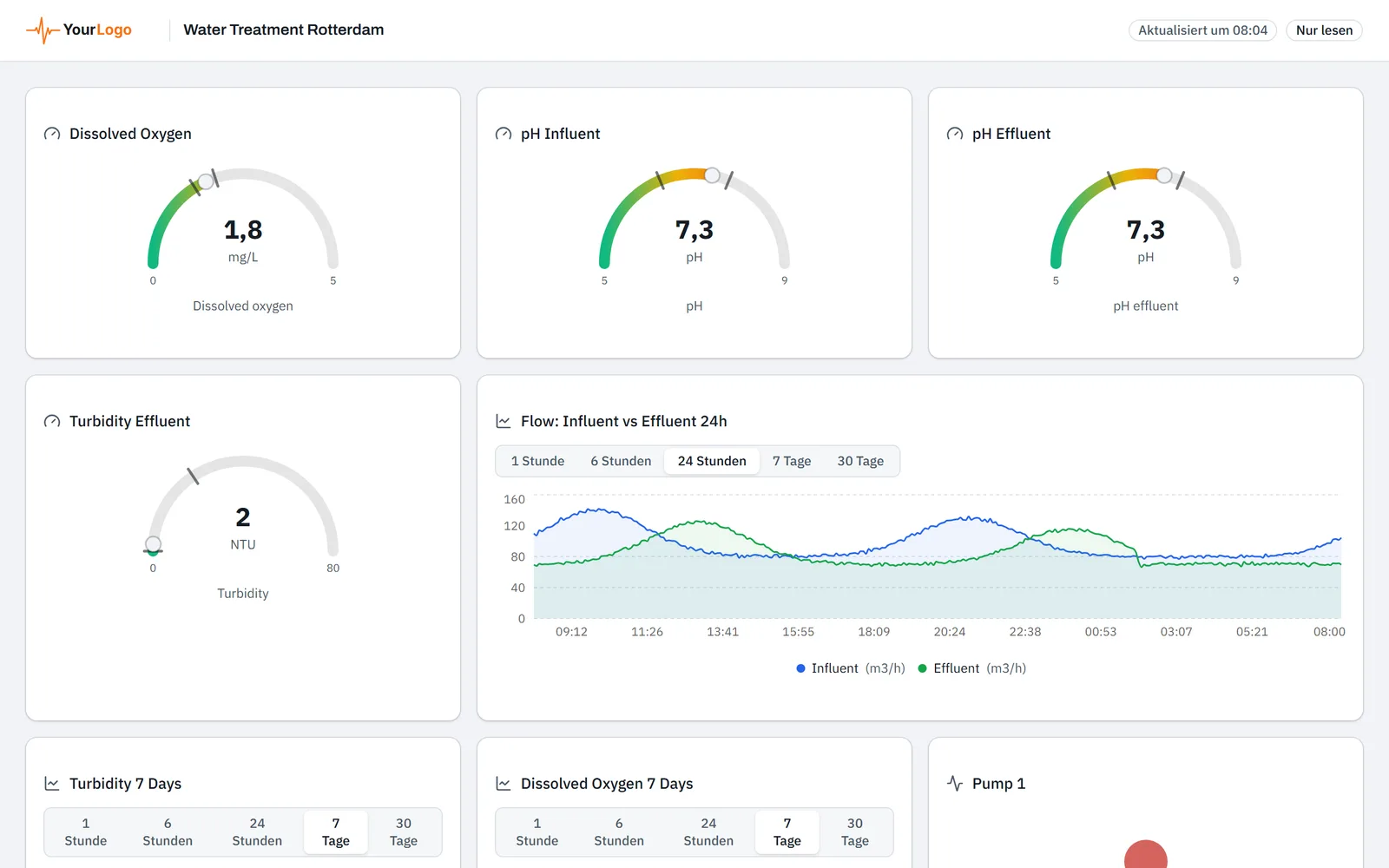This screenshot has width=1389, height=868.
Task: Click the Water Treatment Rotterdam title
Action: tap(284, 30)
